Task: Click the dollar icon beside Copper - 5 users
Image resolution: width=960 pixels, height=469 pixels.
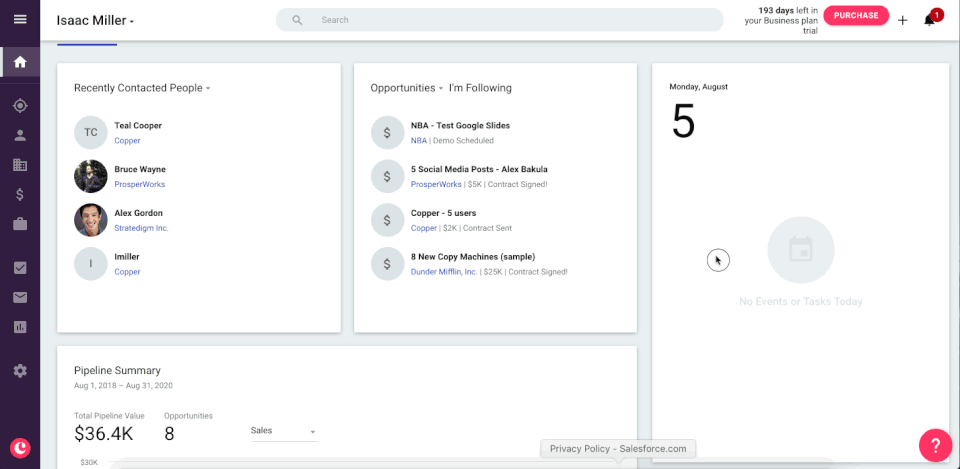Action: click(x=387, y=220)
